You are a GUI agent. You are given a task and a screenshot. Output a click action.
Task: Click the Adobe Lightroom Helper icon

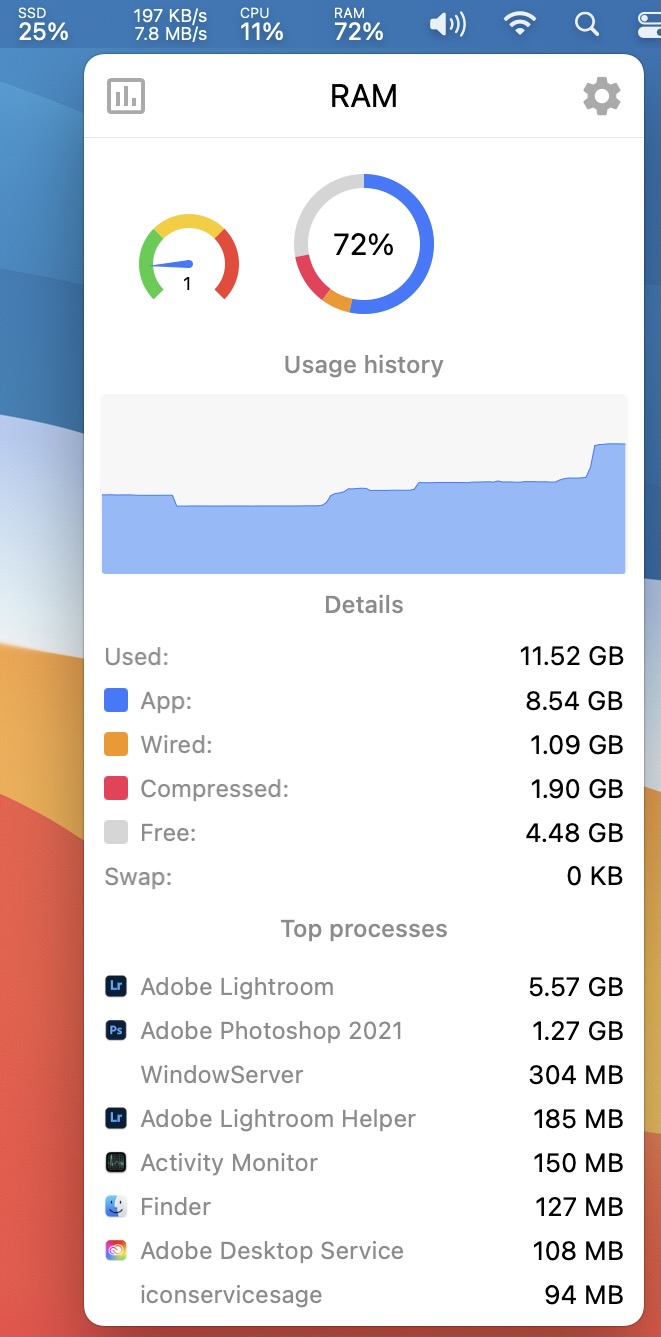click(116, 1119)
